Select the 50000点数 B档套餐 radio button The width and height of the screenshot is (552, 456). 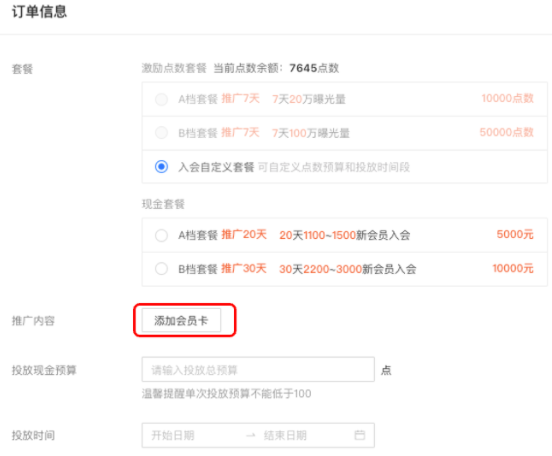click(x=161, y=133)
